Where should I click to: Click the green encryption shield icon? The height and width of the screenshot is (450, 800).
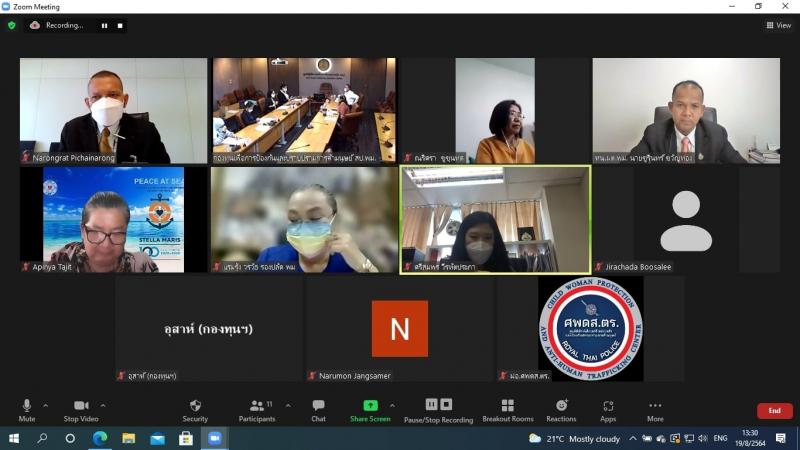[x=12, y=25]
